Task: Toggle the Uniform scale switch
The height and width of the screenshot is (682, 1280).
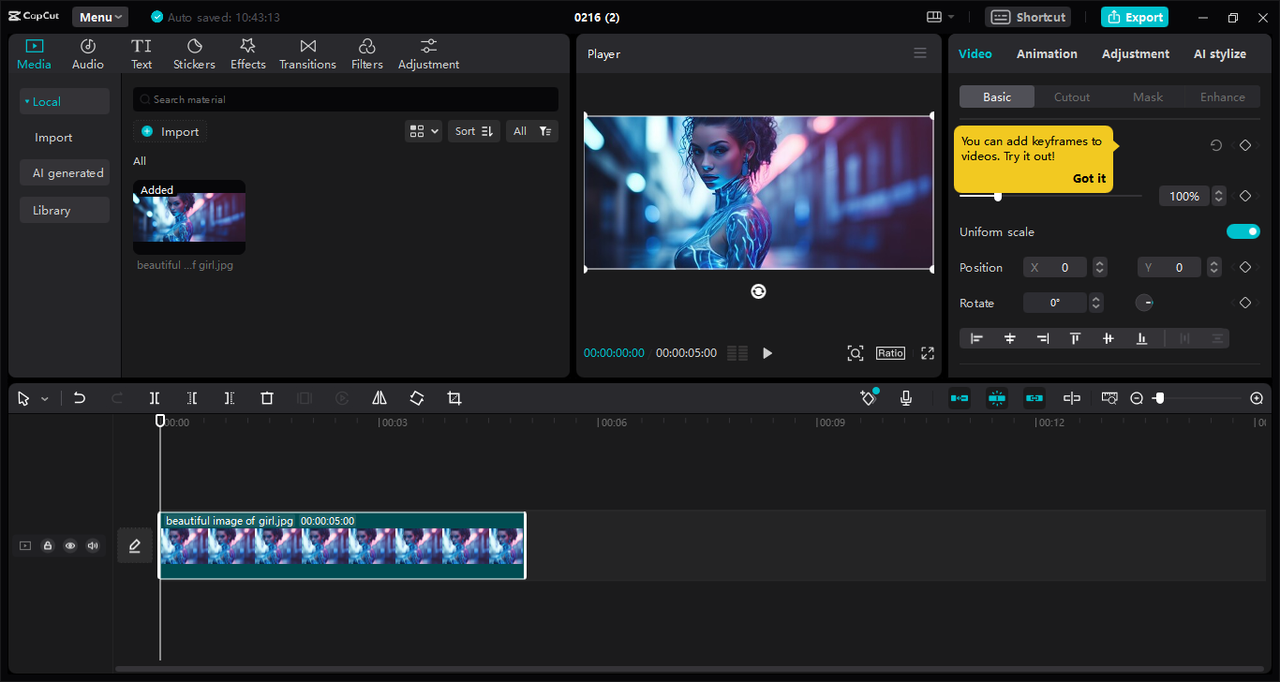Action: click(1243, 231)
